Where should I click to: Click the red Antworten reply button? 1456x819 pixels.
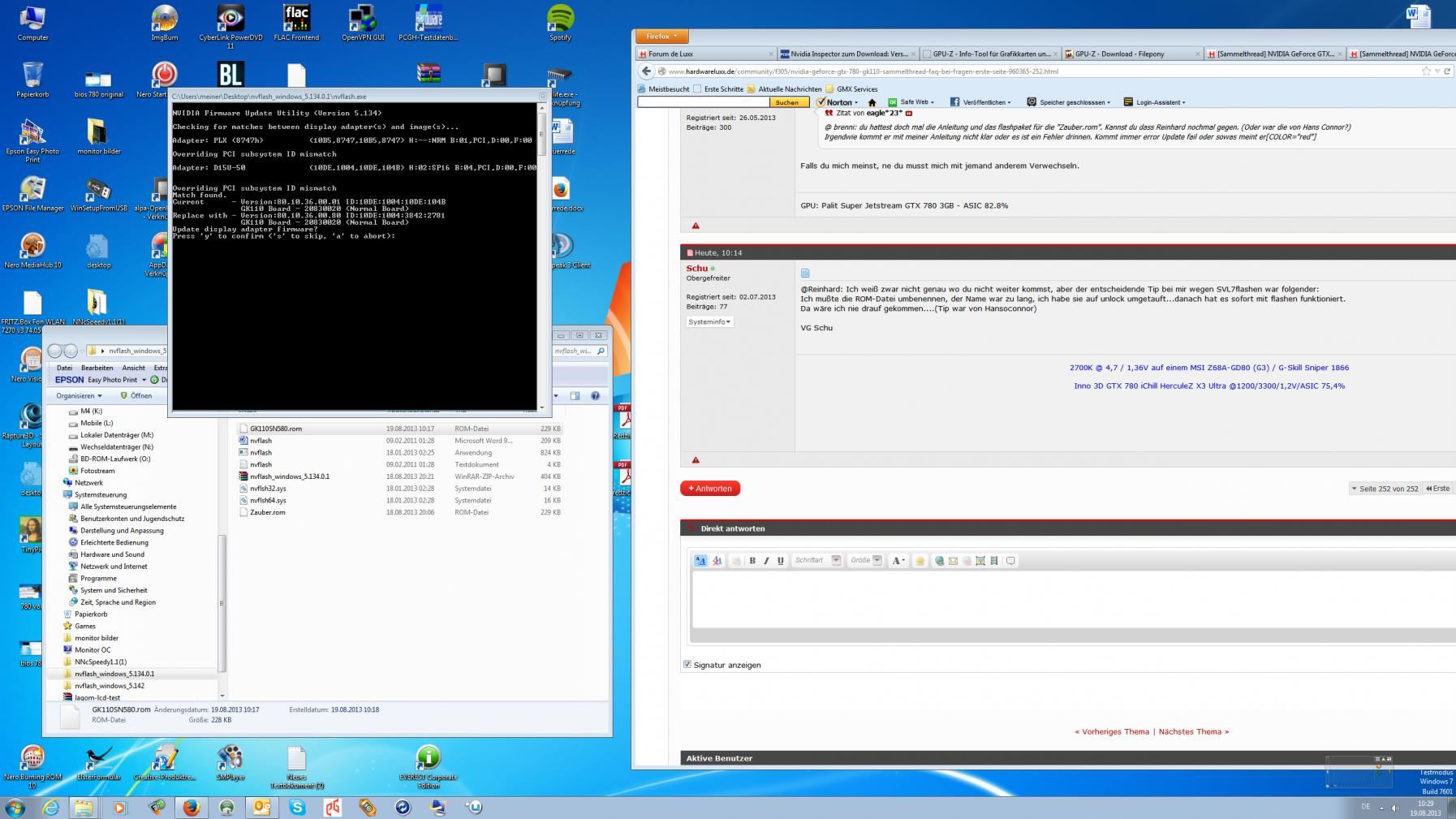pos(710,489)
